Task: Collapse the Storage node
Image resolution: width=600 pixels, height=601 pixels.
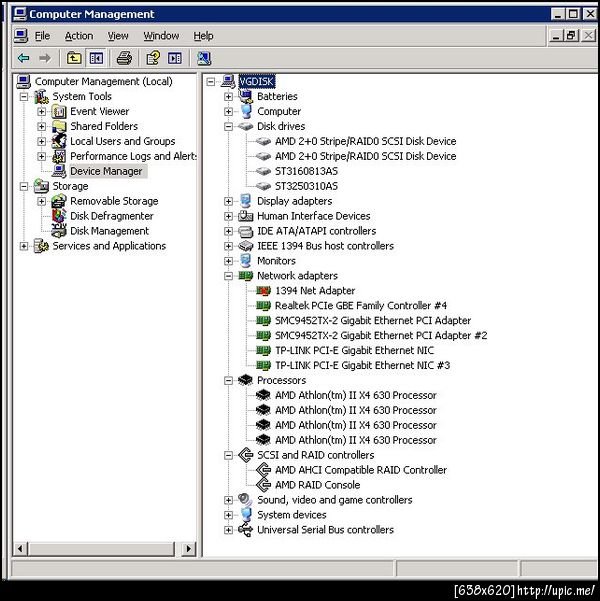Action: pyautogui.click(x=24, y=186)
